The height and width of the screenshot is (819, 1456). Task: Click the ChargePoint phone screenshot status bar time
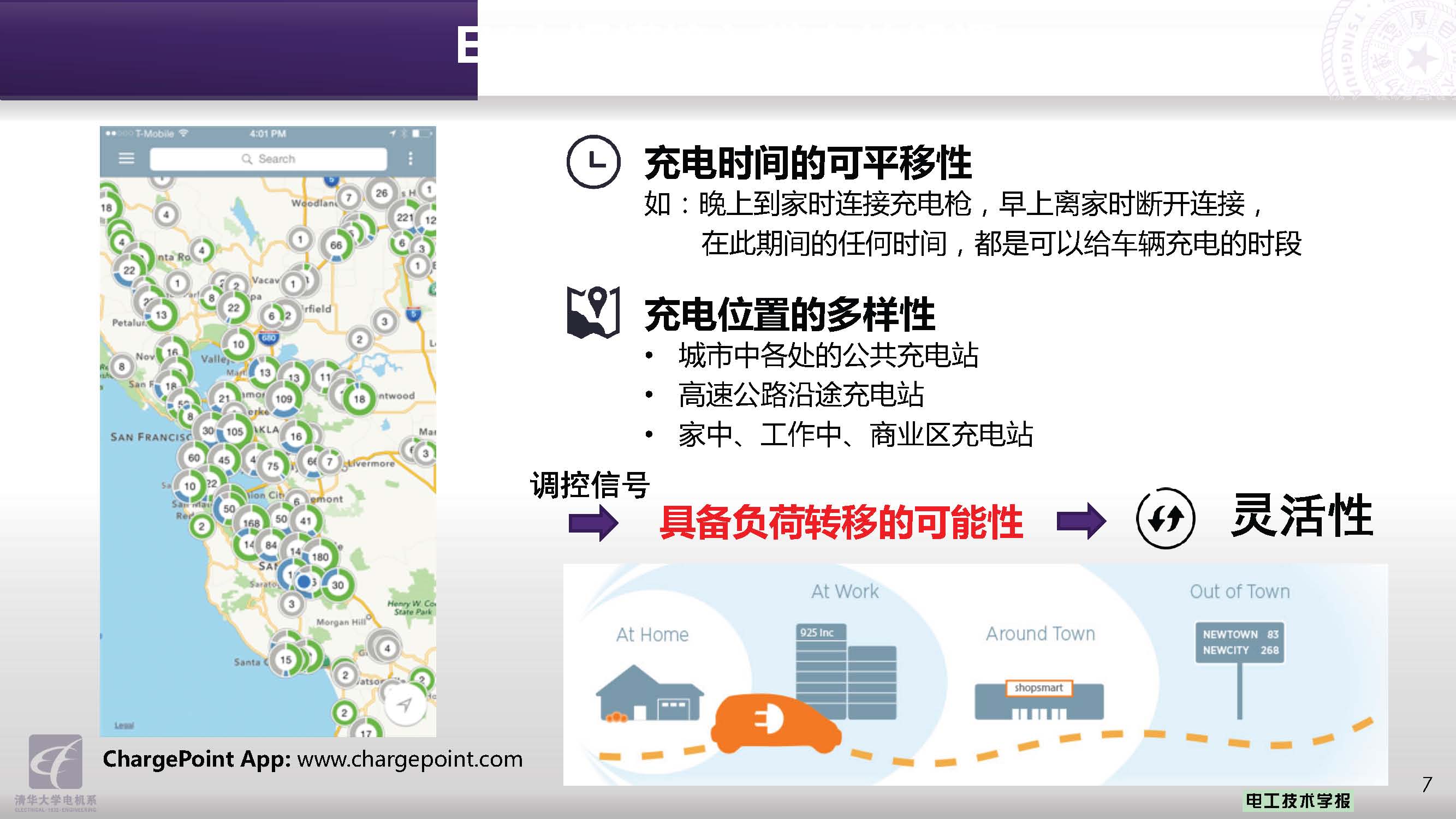(x=268, y=134)
